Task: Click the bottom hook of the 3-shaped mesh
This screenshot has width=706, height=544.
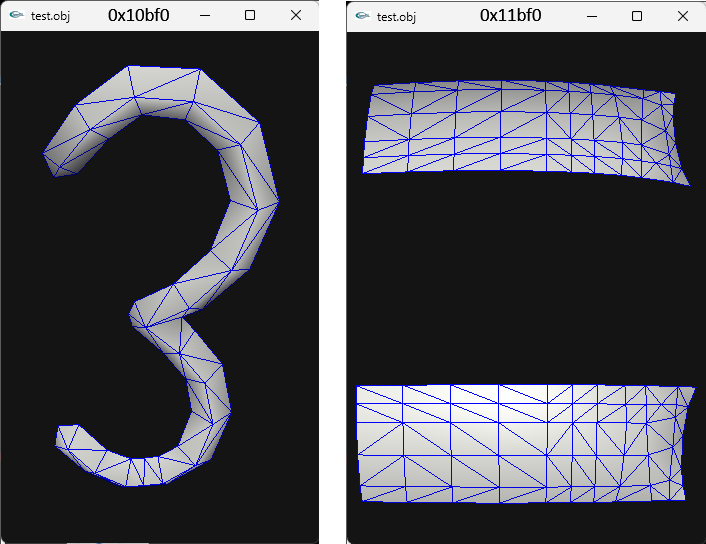Action: [x=140, y=468]
